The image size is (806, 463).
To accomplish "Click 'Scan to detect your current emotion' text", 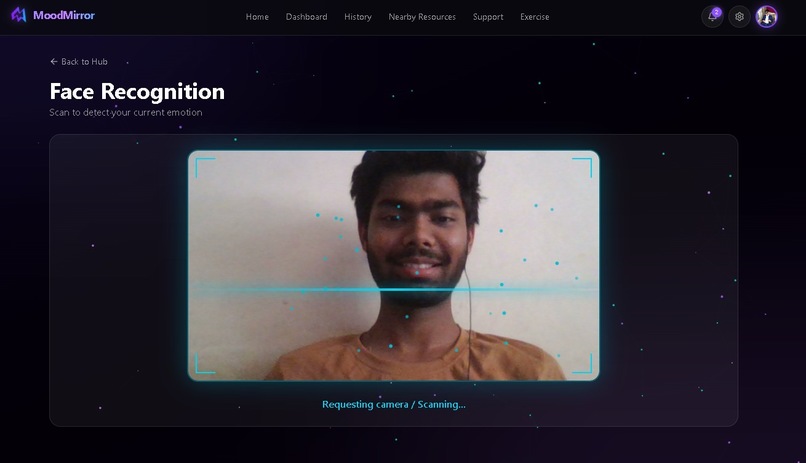I will click(x=126, y=113).
